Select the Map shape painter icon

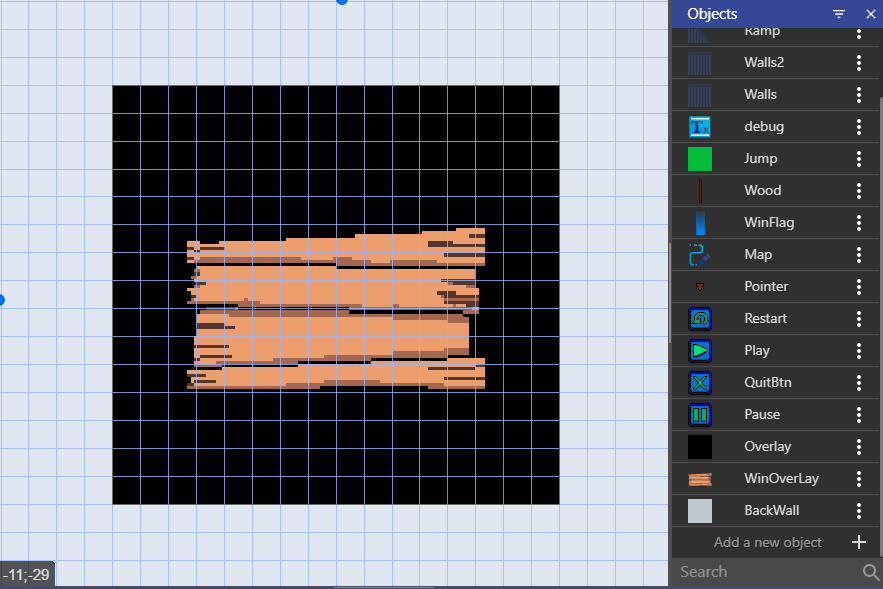click(x=700, y=255)
